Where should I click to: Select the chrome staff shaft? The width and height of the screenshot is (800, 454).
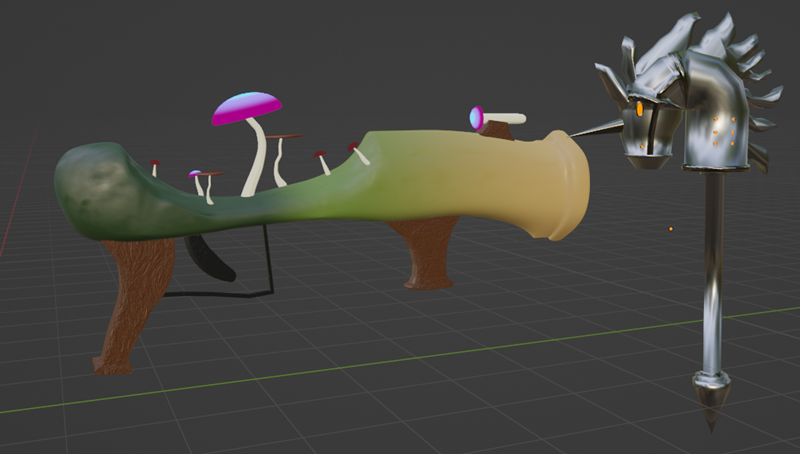[713, 271]
